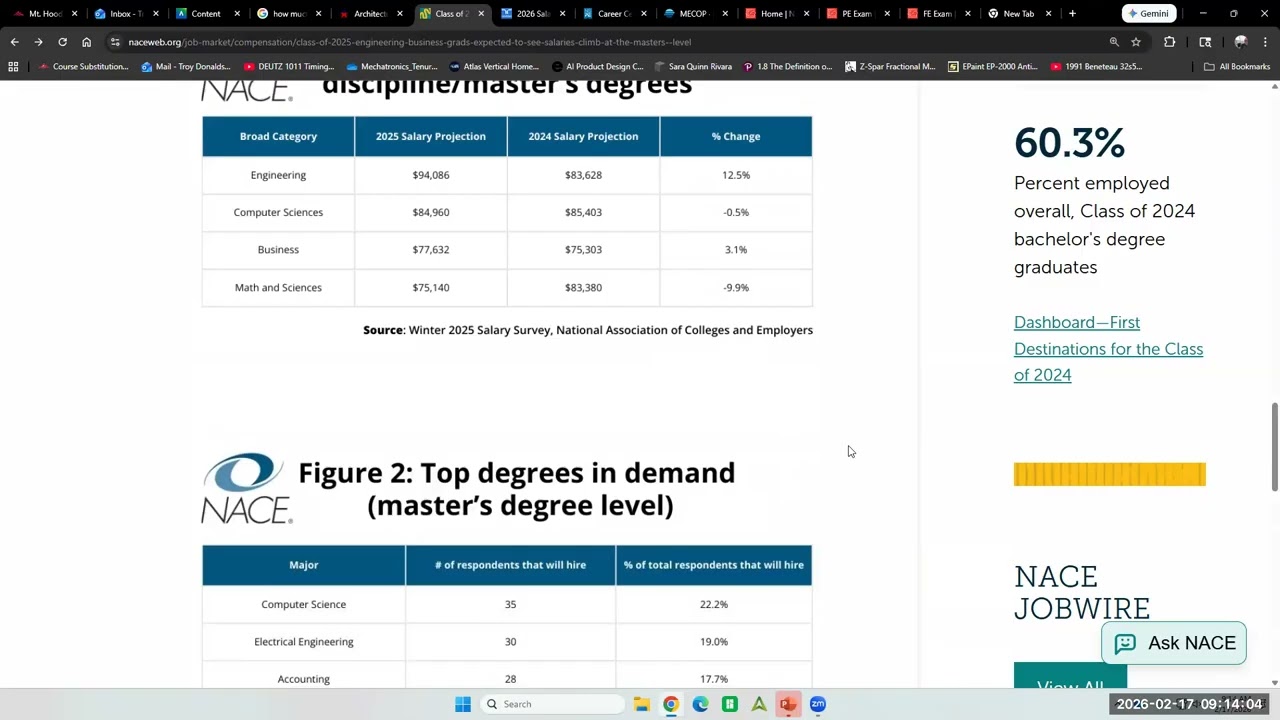Click the View All button under Jobwire
The image size is (1280, 720).
tap(1070, 677)
